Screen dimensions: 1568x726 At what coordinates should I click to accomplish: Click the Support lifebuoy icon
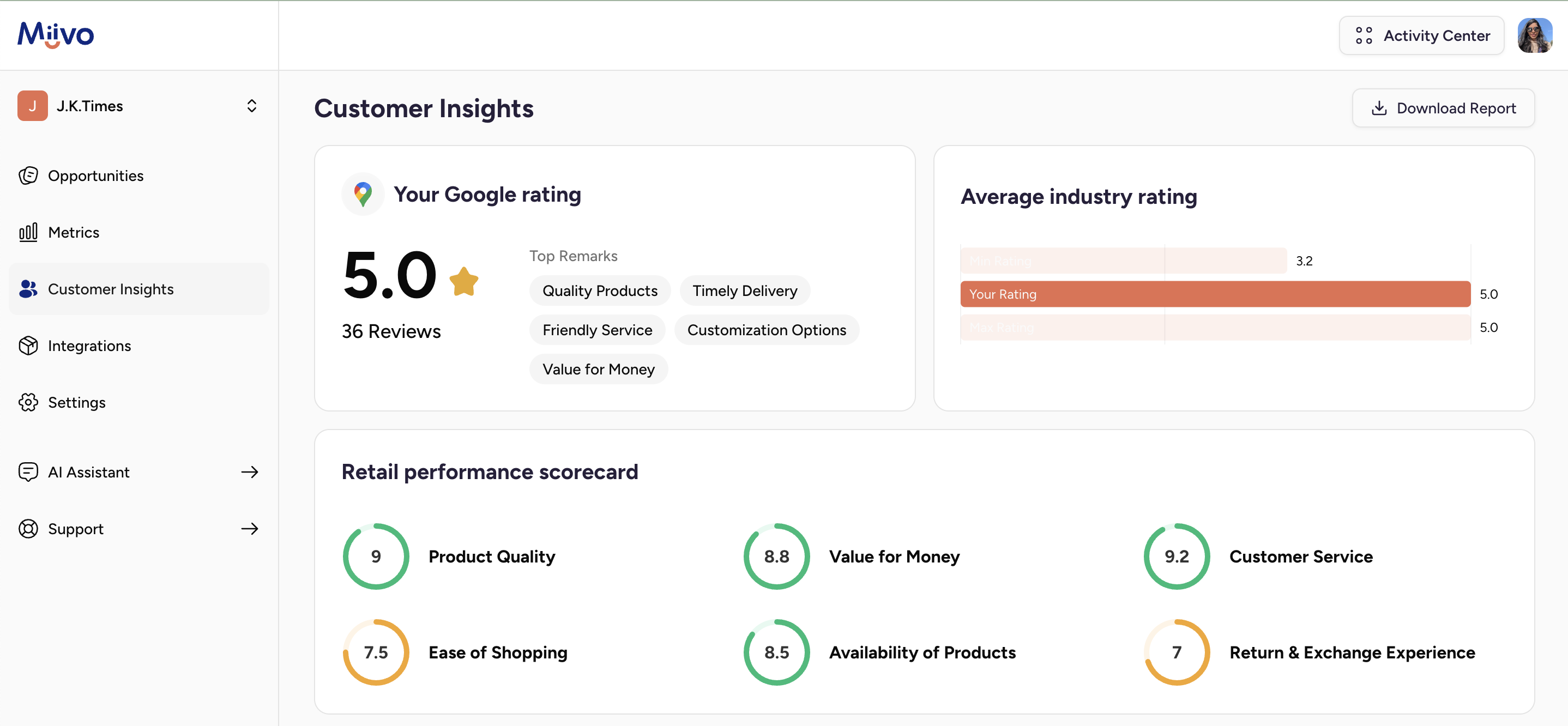point(28,528)
